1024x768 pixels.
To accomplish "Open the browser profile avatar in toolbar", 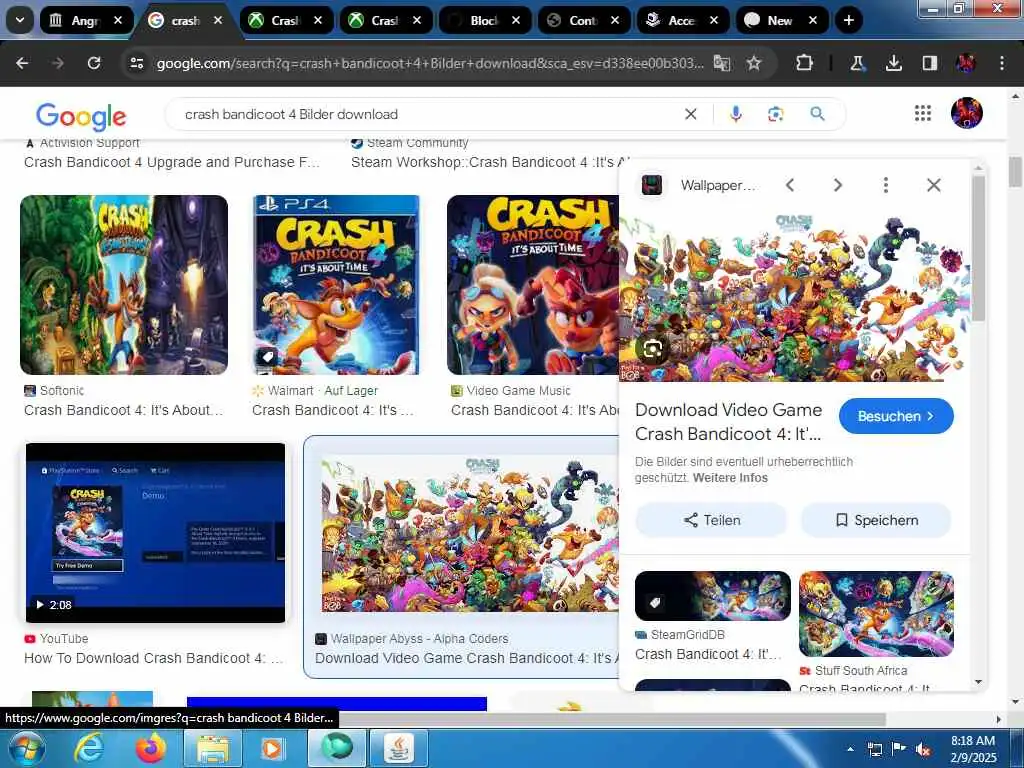I will pyautogui.click(x=965, y=63).
